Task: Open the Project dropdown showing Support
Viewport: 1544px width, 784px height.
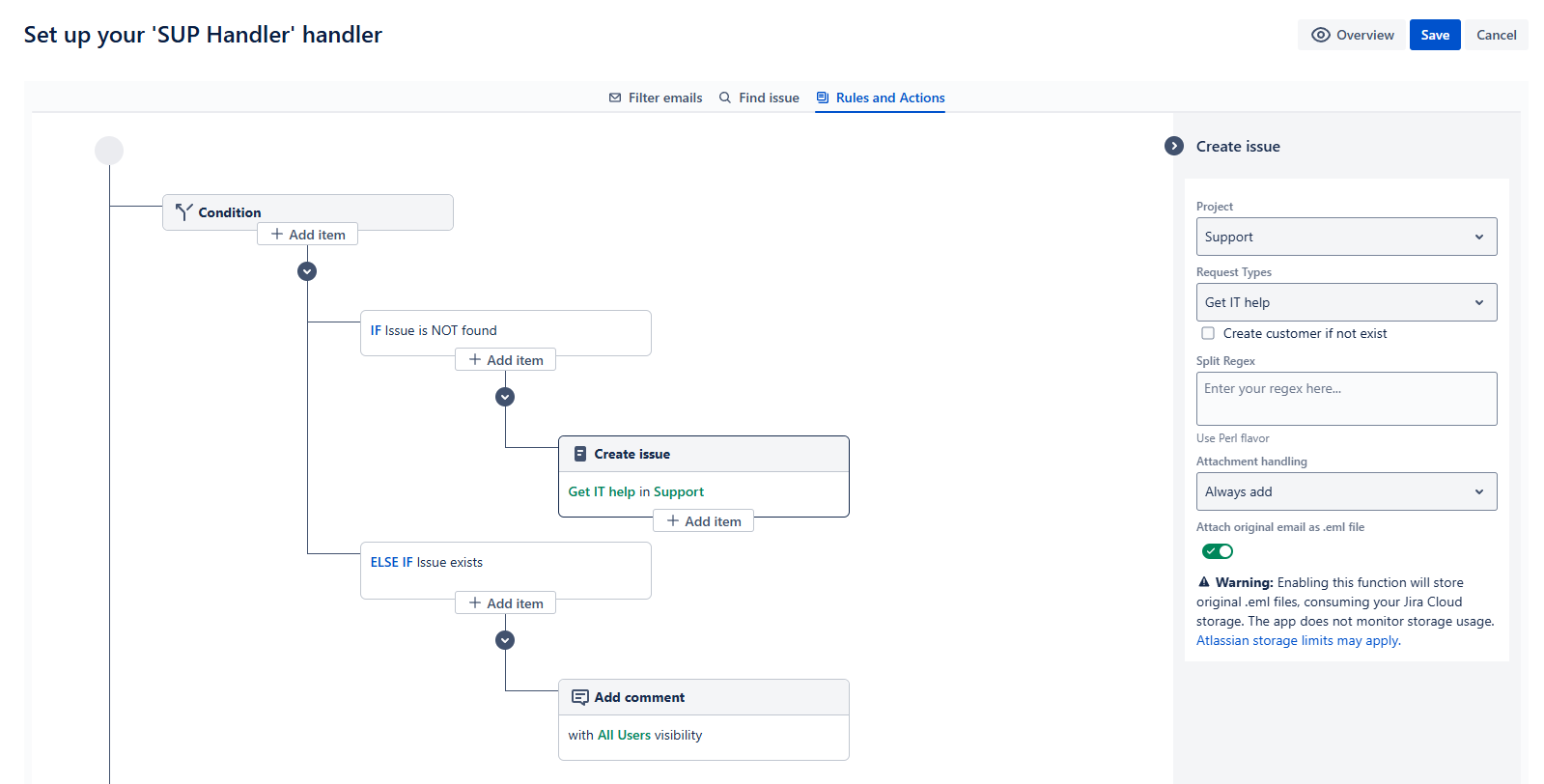Action: 1346,237
